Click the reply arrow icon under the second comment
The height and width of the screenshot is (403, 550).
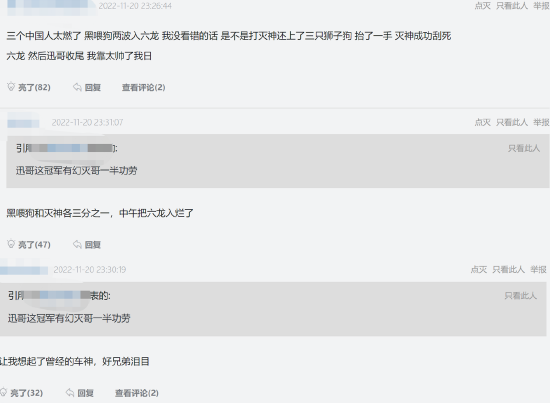pyautogui.click(x=77, y=244)
